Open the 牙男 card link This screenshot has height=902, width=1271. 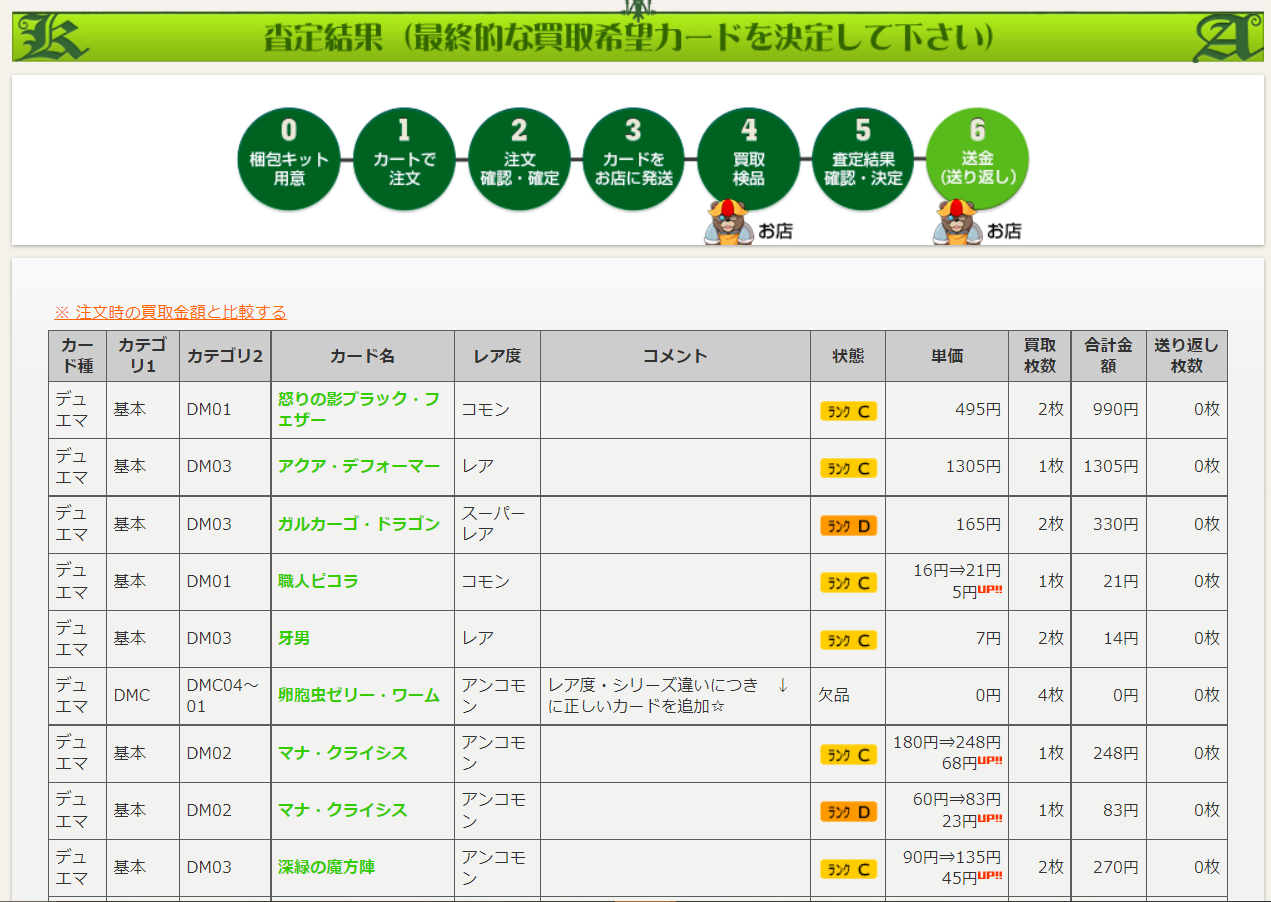coord(294,638)
